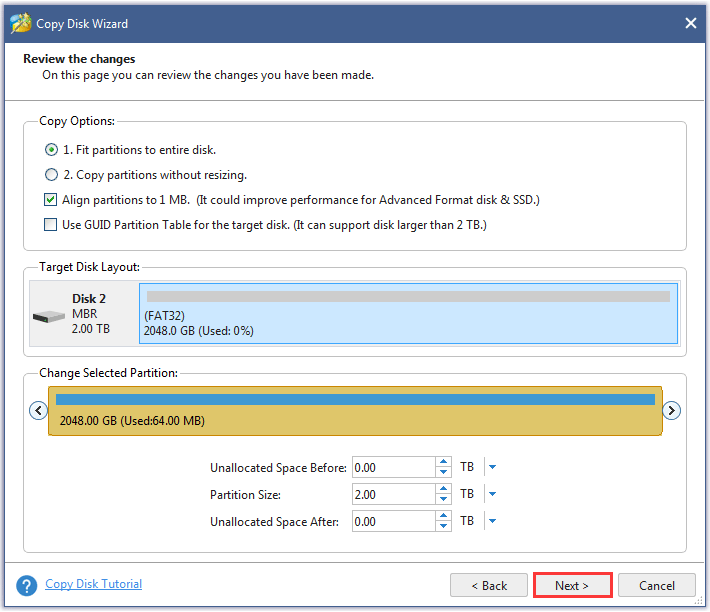Select Copy partitions without resizing option

(52, 175)
